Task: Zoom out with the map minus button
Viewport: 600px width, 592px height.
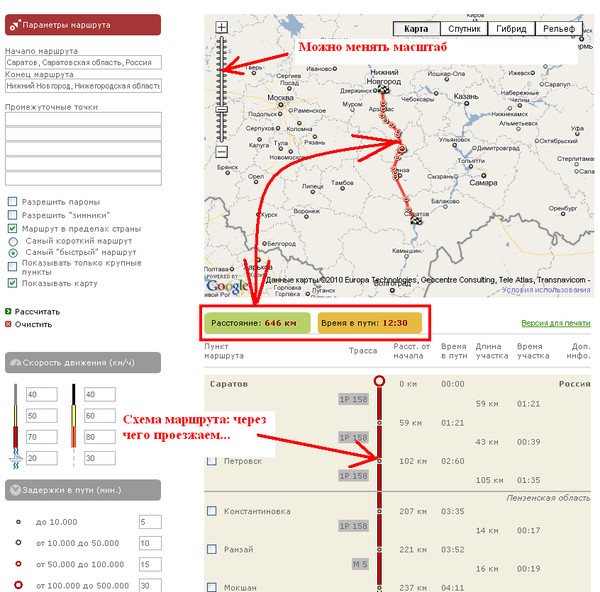Action: [222, 152]
